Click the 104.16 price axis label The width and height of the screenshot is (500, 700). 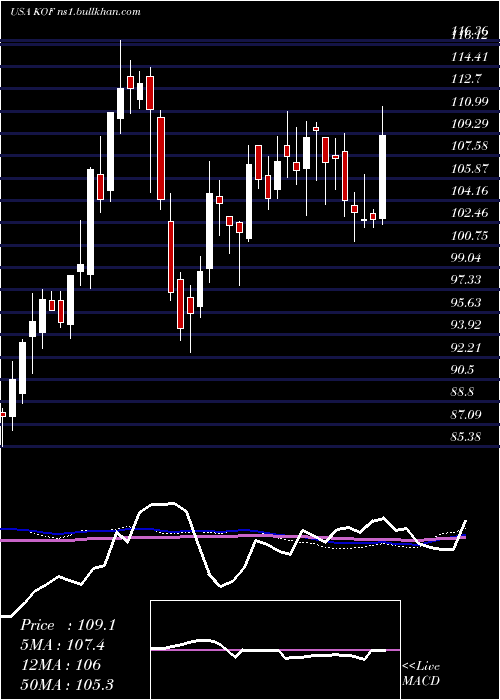coord(468,191)
